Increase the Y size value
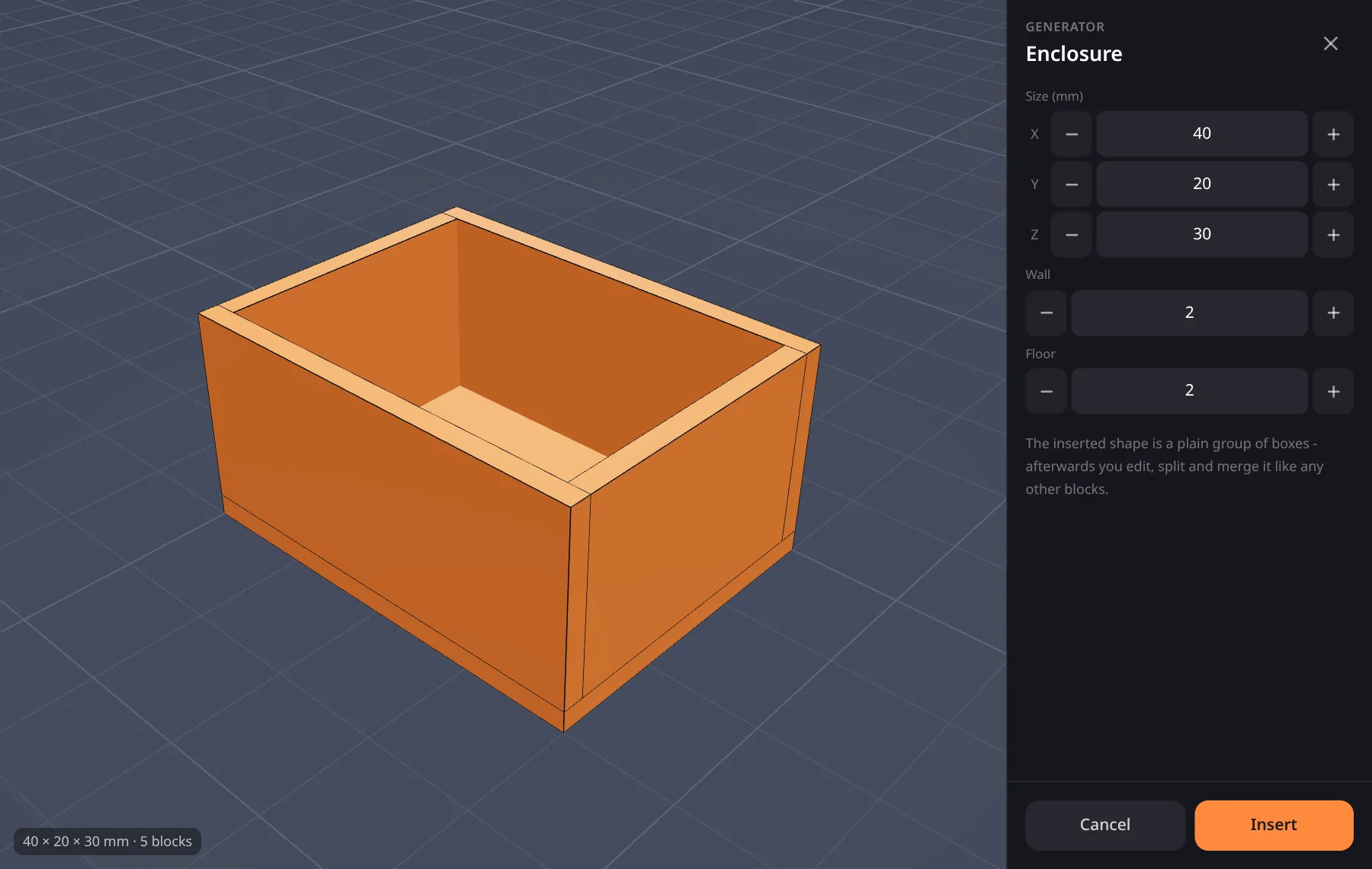1372x869 pixels. [x=1333, y=184]
